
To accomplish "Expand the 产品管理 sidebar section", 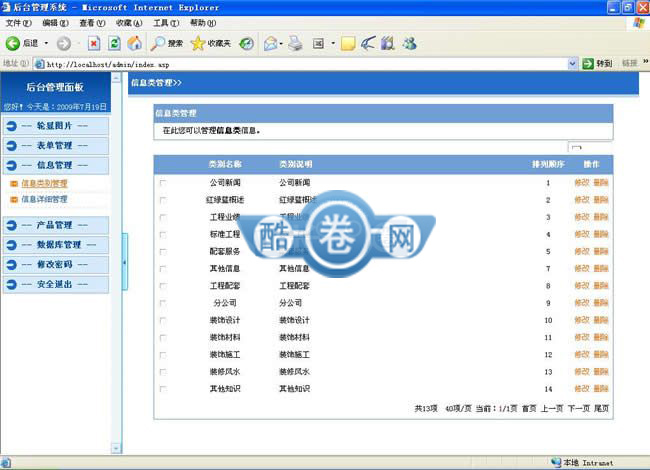I will click(56, 225).
